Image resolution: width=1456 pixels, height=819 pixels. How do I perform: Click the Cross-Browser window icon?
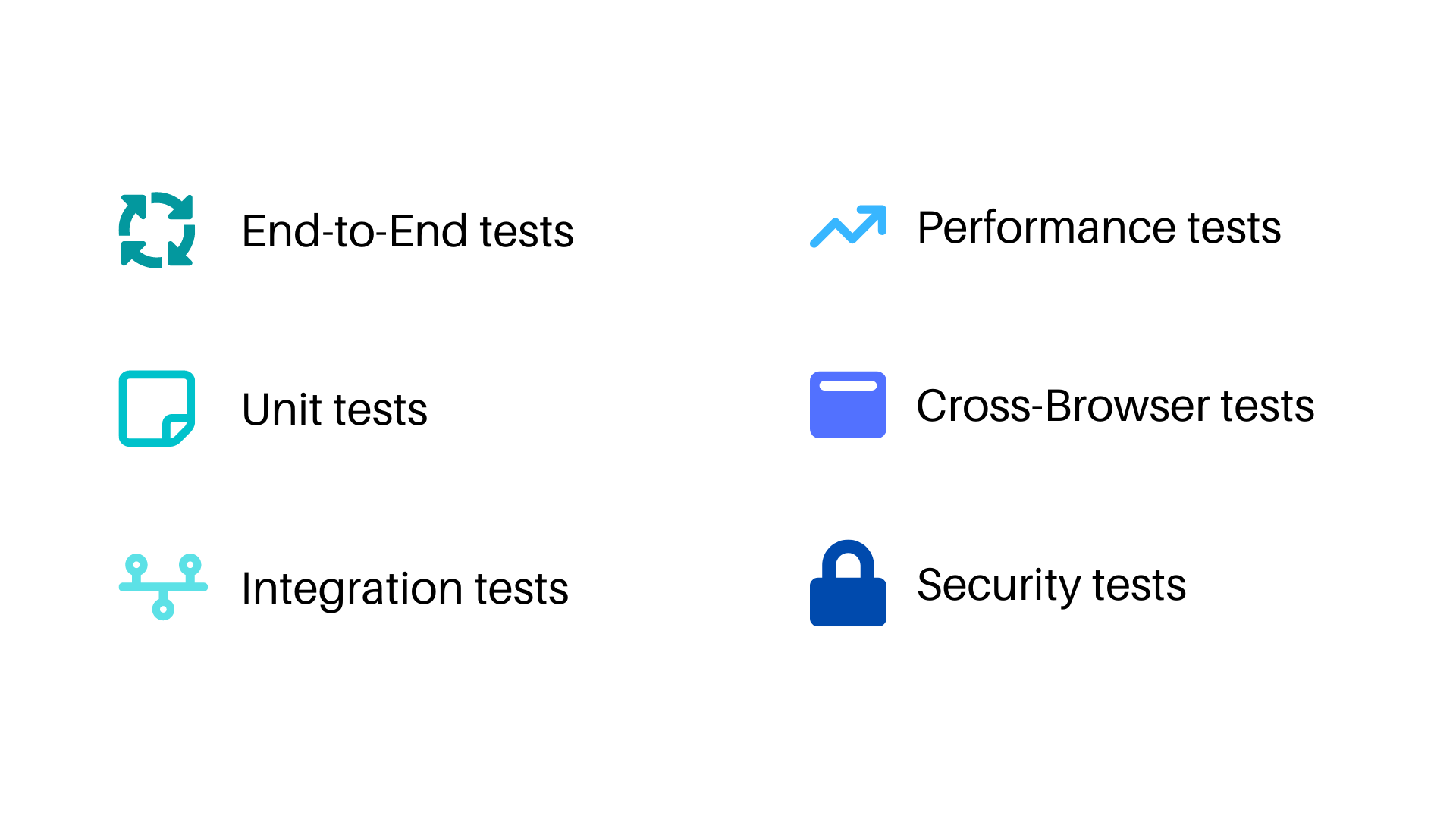(848, 405)
